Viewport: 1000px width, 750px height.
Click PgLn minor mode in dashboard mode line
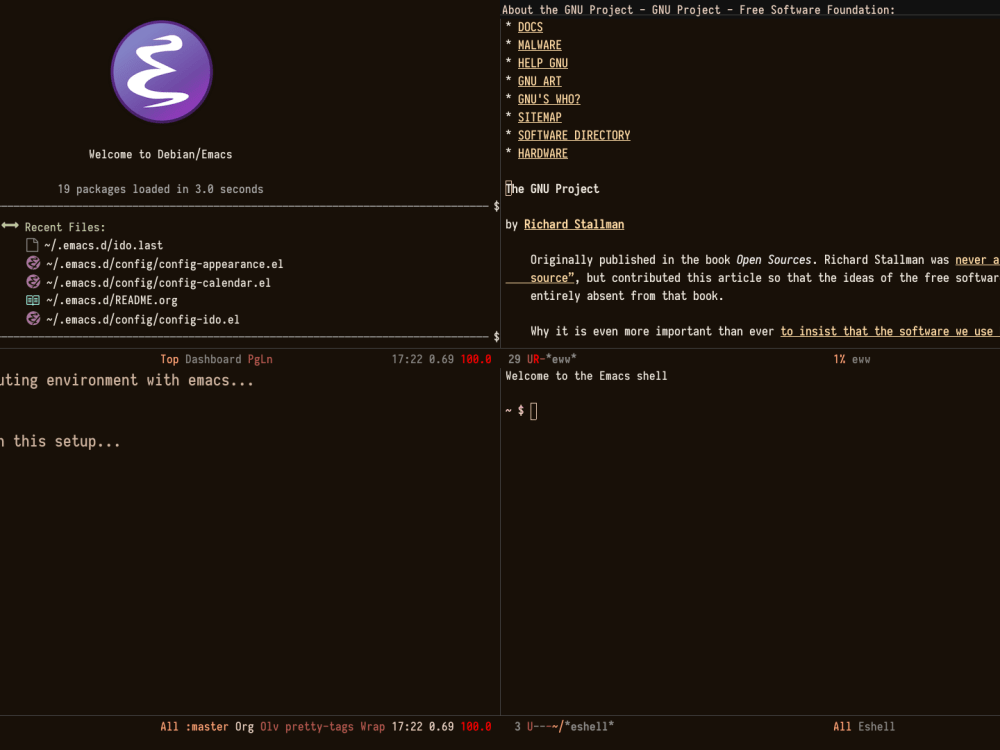tap(260, 359)
